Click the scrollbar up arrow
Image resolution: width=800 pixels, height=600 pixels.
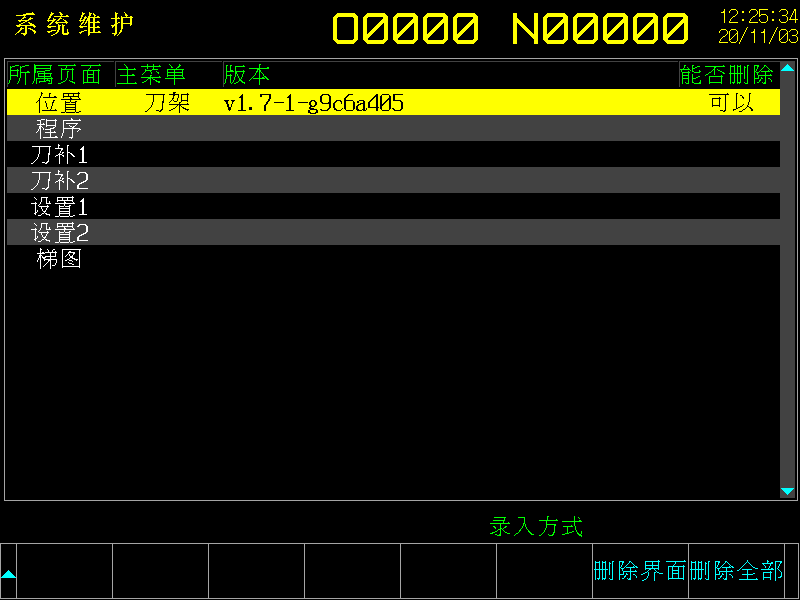(787, 68)
